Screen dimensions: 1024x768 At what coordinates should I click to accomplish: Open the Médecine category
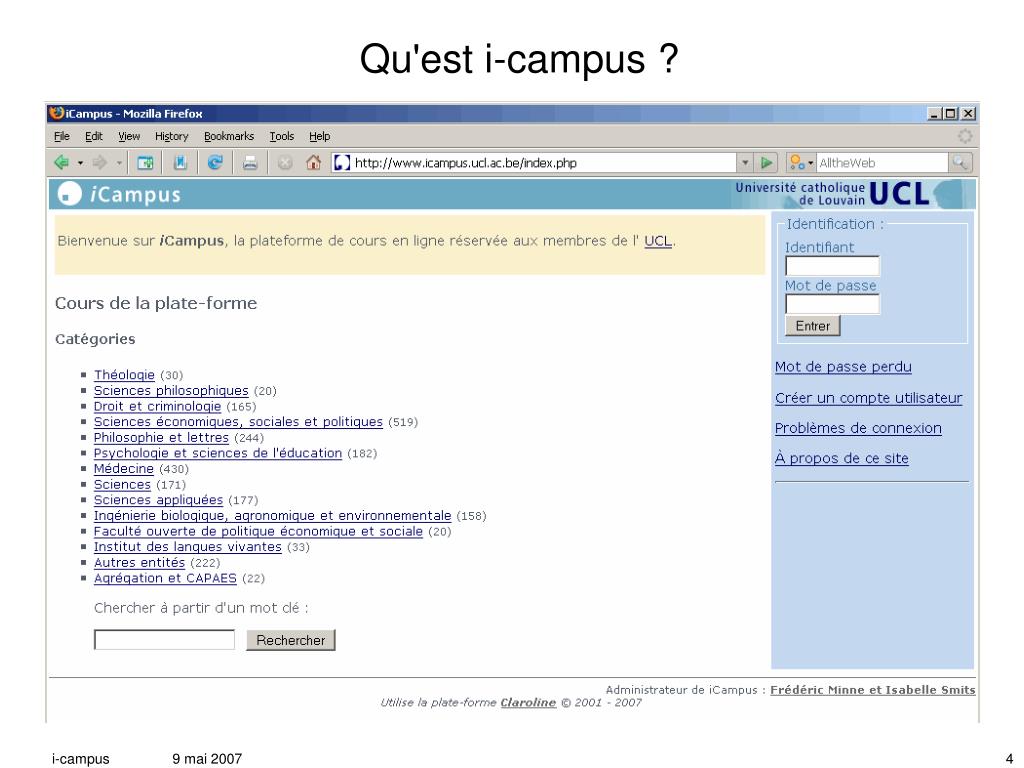pos(123,469)
